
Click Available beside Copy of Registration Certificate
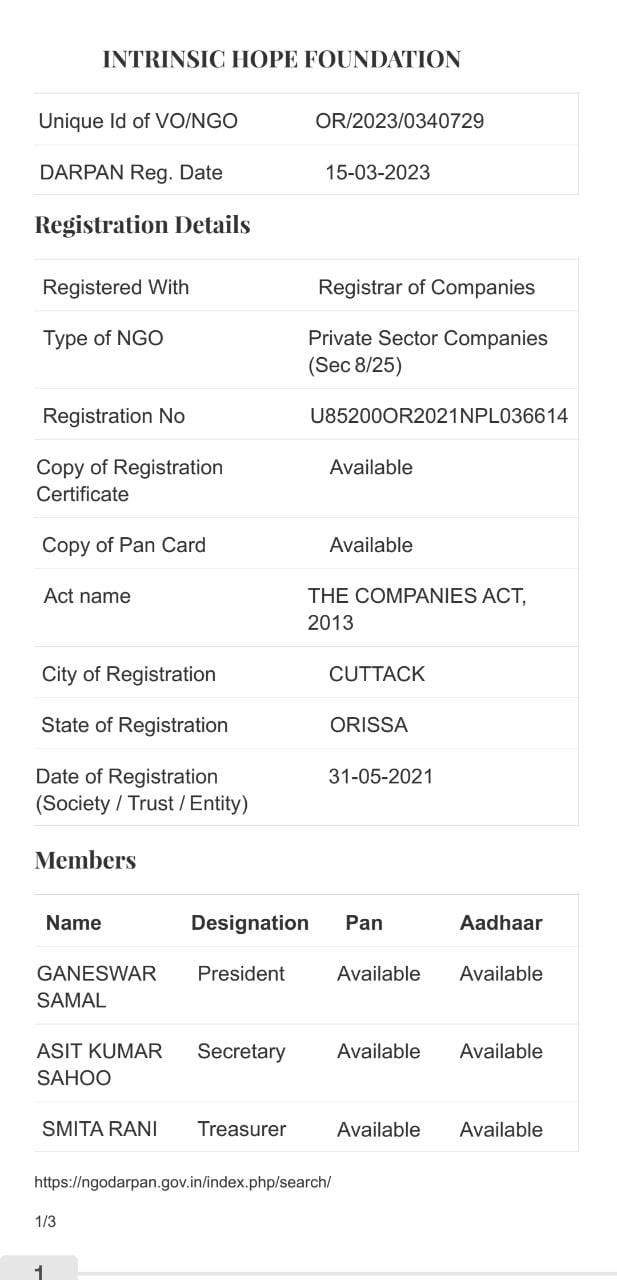pyautogui.click(x=370, y=468)
